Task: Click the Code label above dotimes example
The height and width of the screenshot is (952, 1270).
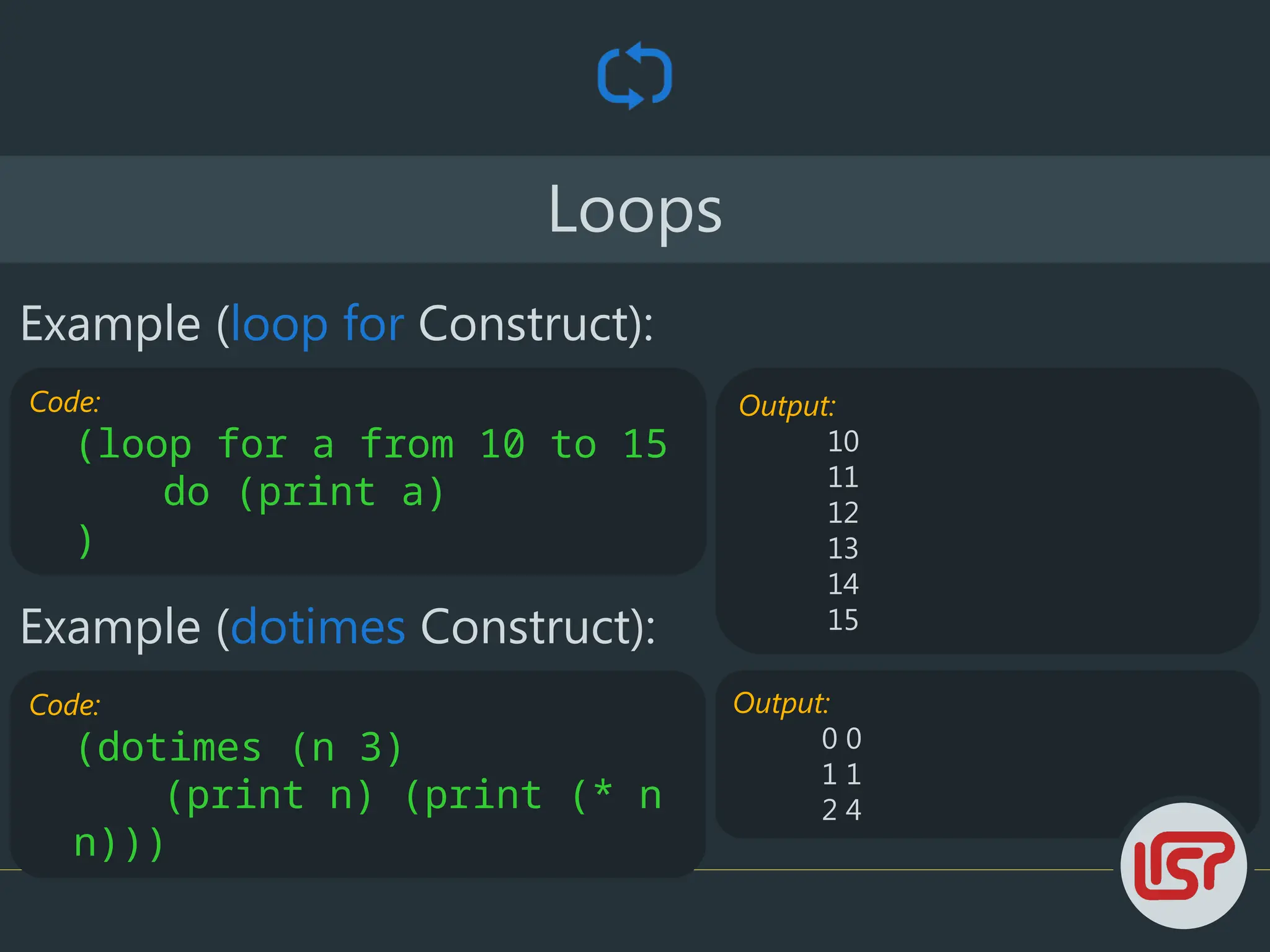Action: (x=64, y=705)
